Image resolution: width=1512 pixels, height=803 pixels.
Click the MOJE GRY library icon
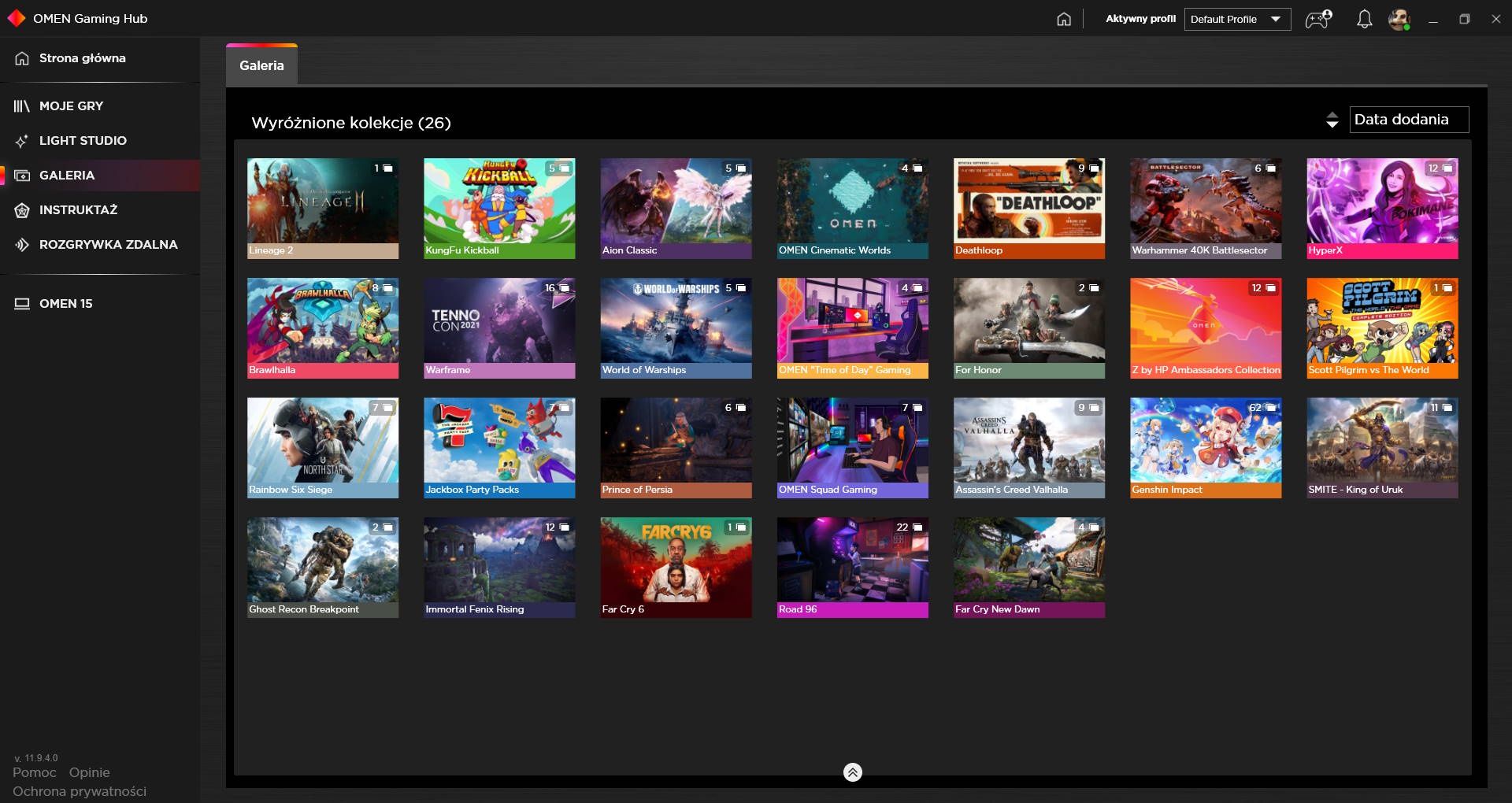22,105
